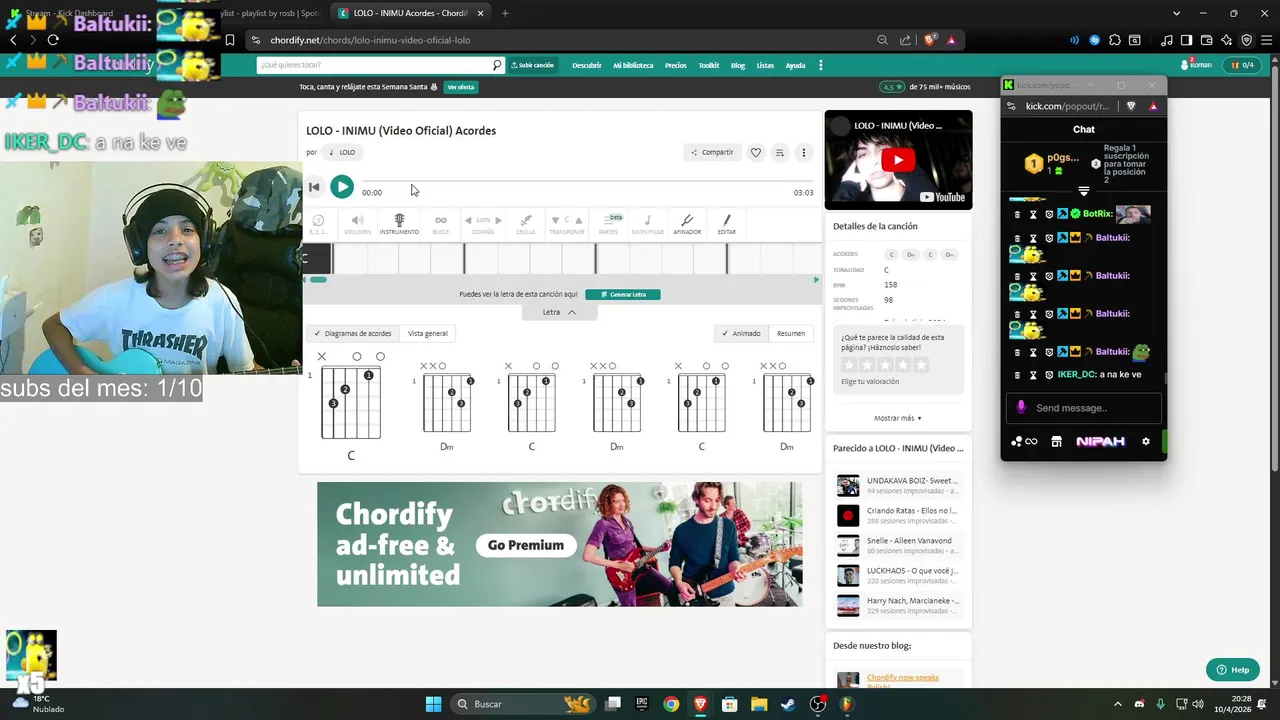This screenshot has height=720, width=1280.
Task: Open the shop icon in Kick chat
Action: click(1056, 441)
